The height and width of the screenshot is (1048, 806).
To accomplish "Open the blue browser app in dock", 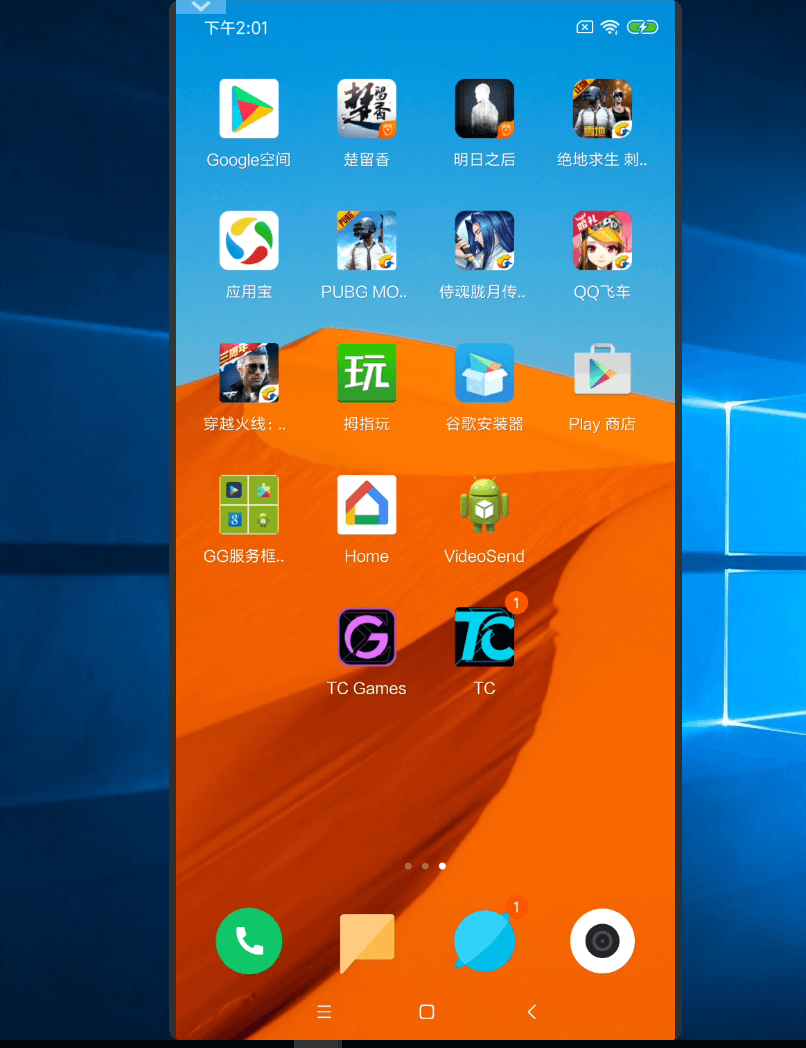I will pos(484,940).
